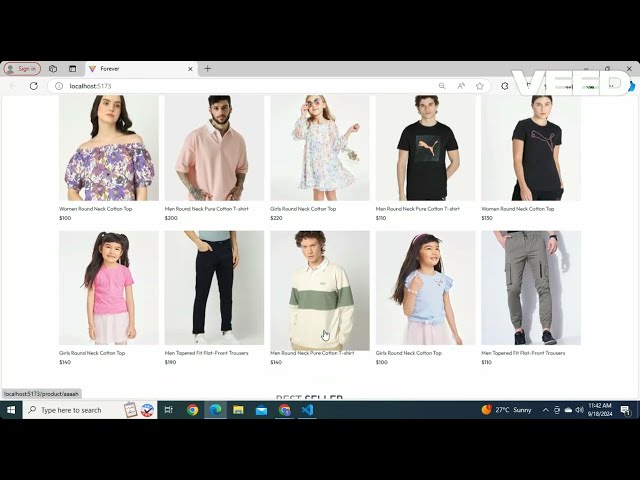Screen dimensions: 640x480
Task: Switch to Microsoft Edge on taskbar
Action: click(x=215, y=410)
